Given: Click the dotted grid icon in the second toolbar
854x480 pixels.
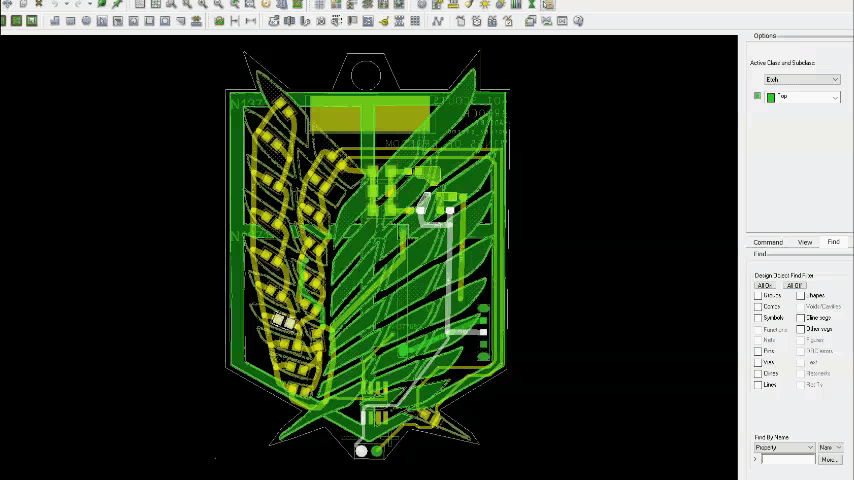Looking at the screenshot, I should click(x=415, y=21).
